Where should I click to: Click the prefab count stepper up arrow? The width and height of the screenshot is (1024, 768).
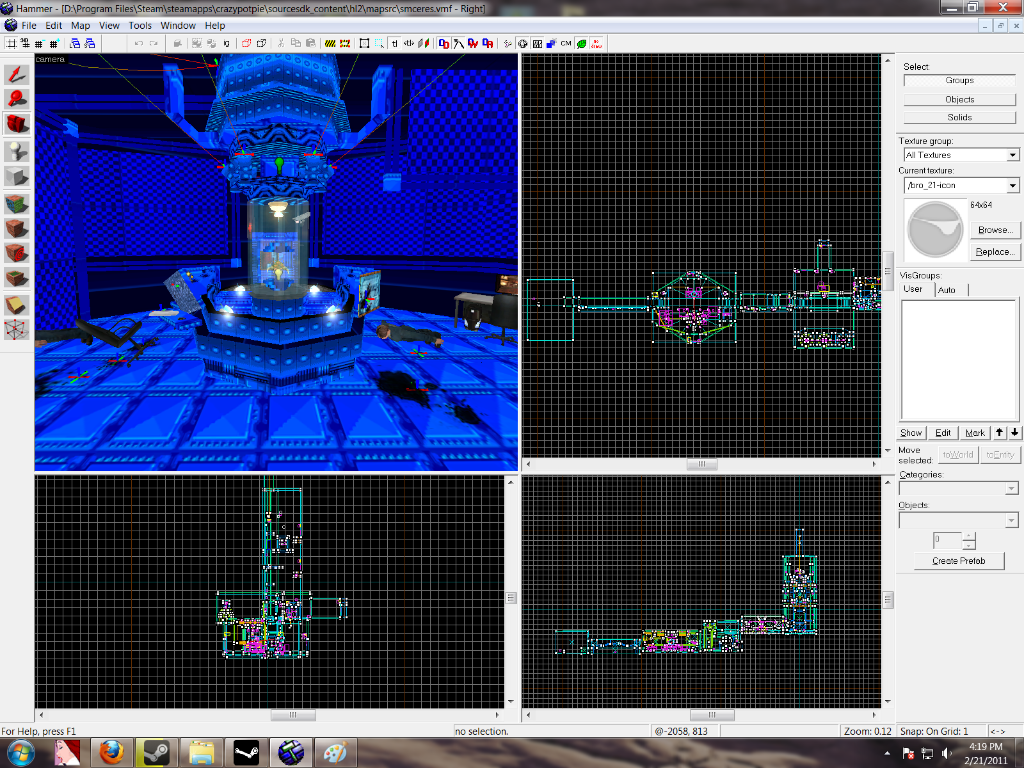[x=968, y=536]
